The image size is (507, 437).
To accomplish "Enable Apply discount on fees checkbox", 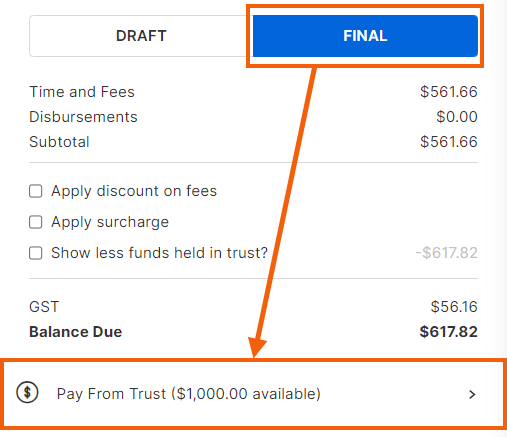I will click(36, 191).
